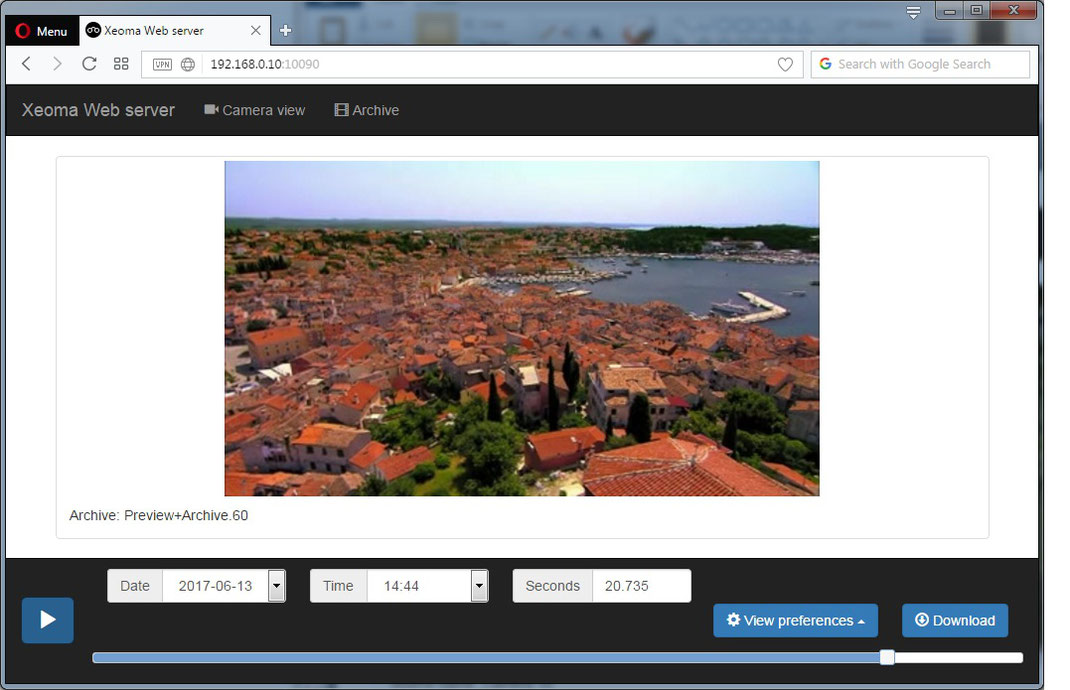Click the archive timeline slider handle
Viewport: 1070px width, 690px height.
tap(886, 657)
